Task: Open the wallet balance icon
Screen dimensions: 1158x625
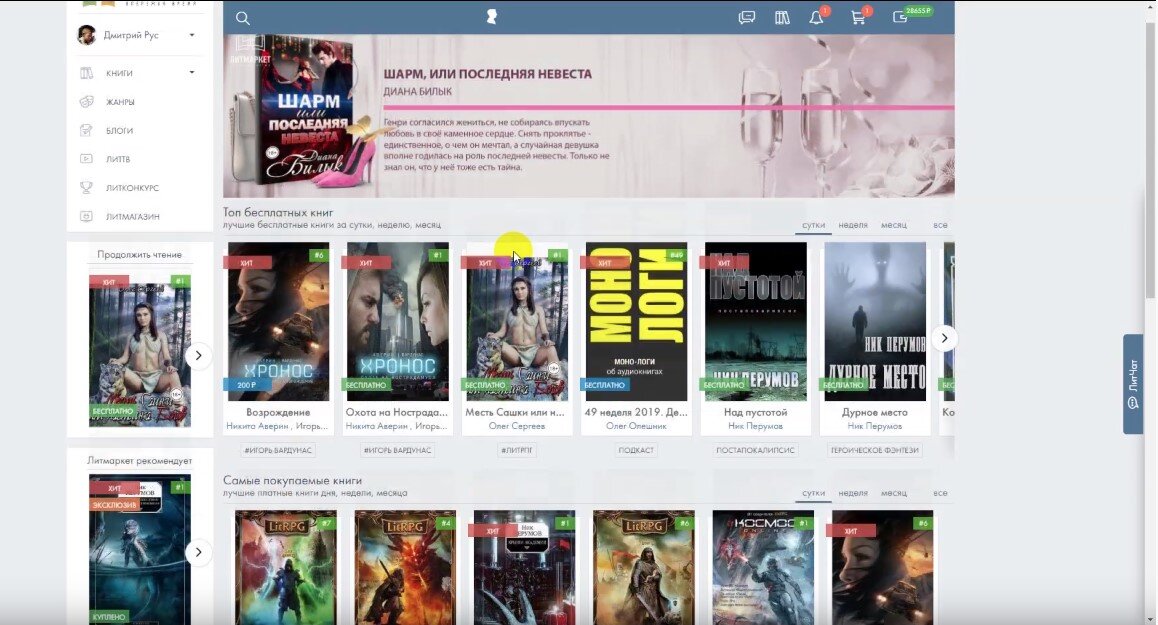Action: [x=900, y=17]
